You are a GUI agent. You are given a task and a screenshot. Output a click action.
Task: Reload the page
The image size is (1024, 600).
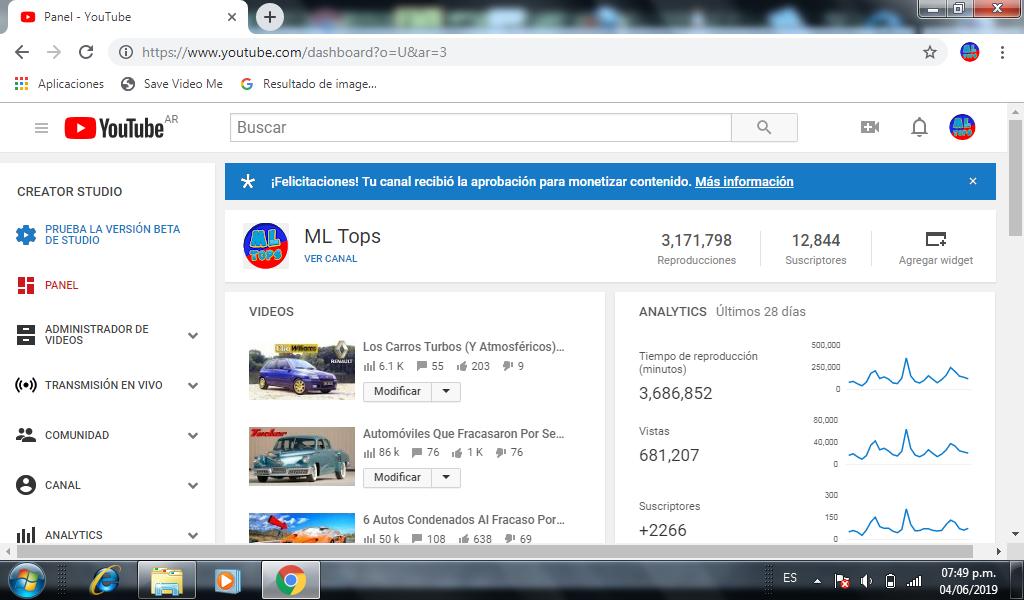86,52
